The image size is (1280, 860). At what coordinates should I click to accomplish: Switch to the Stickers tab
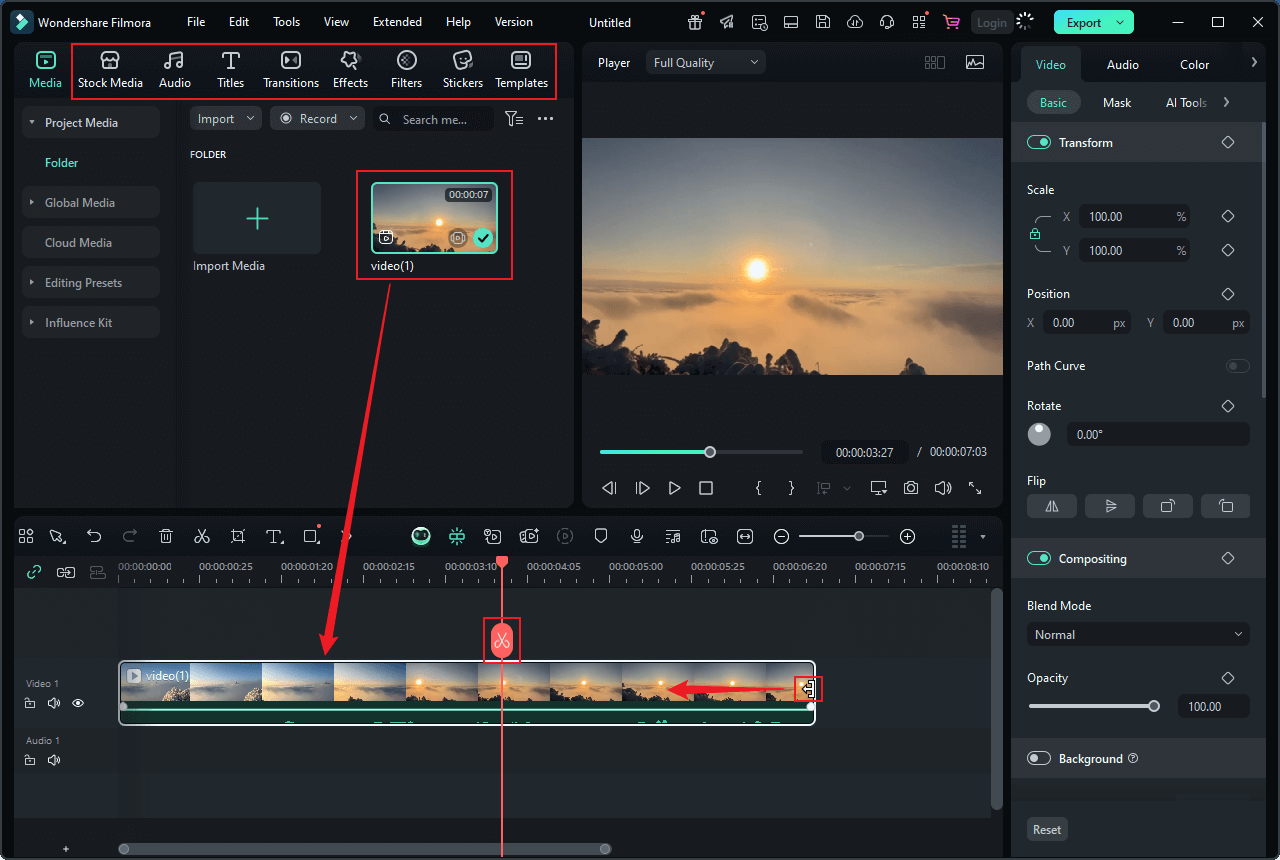click(462, 70)
